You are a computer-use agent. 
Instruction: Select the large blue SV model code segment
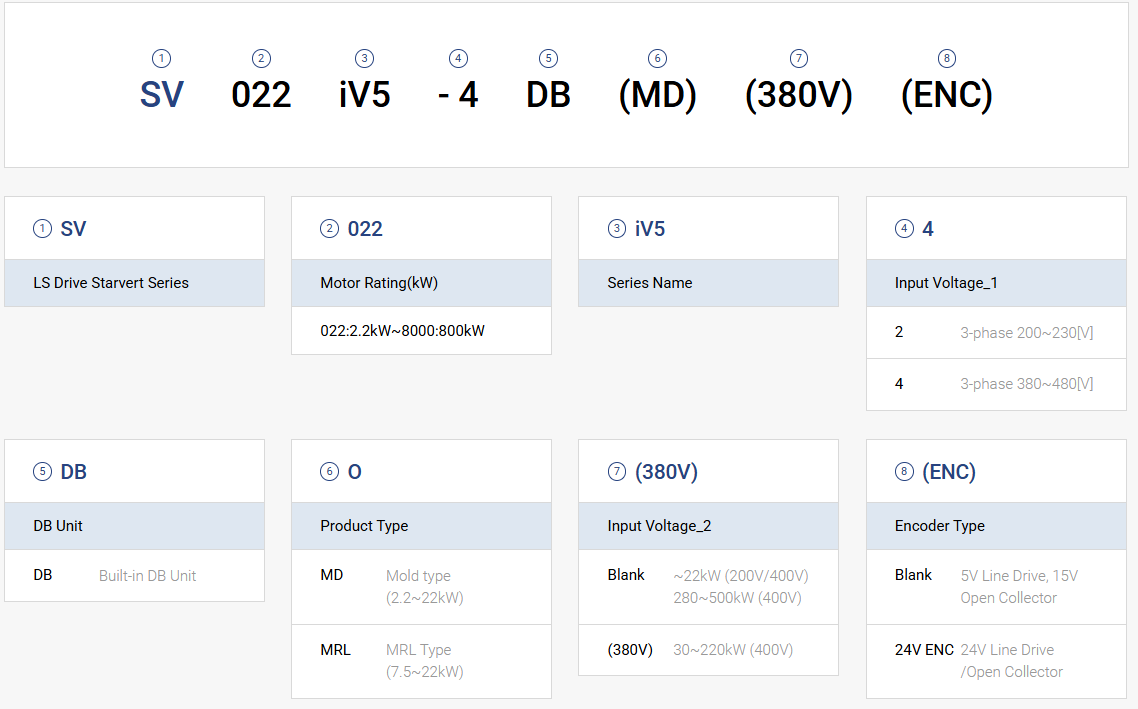(x=162, y=95)
